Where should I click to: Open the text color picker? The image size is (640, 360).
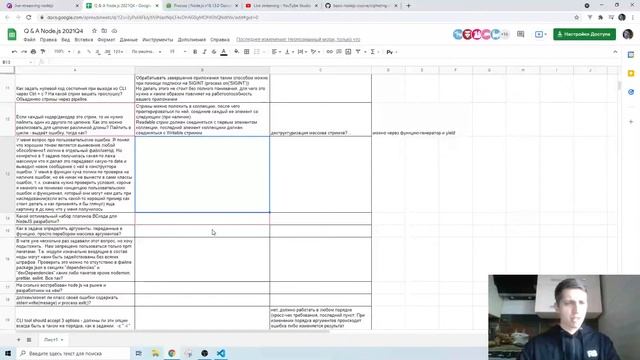coord(224,52)
